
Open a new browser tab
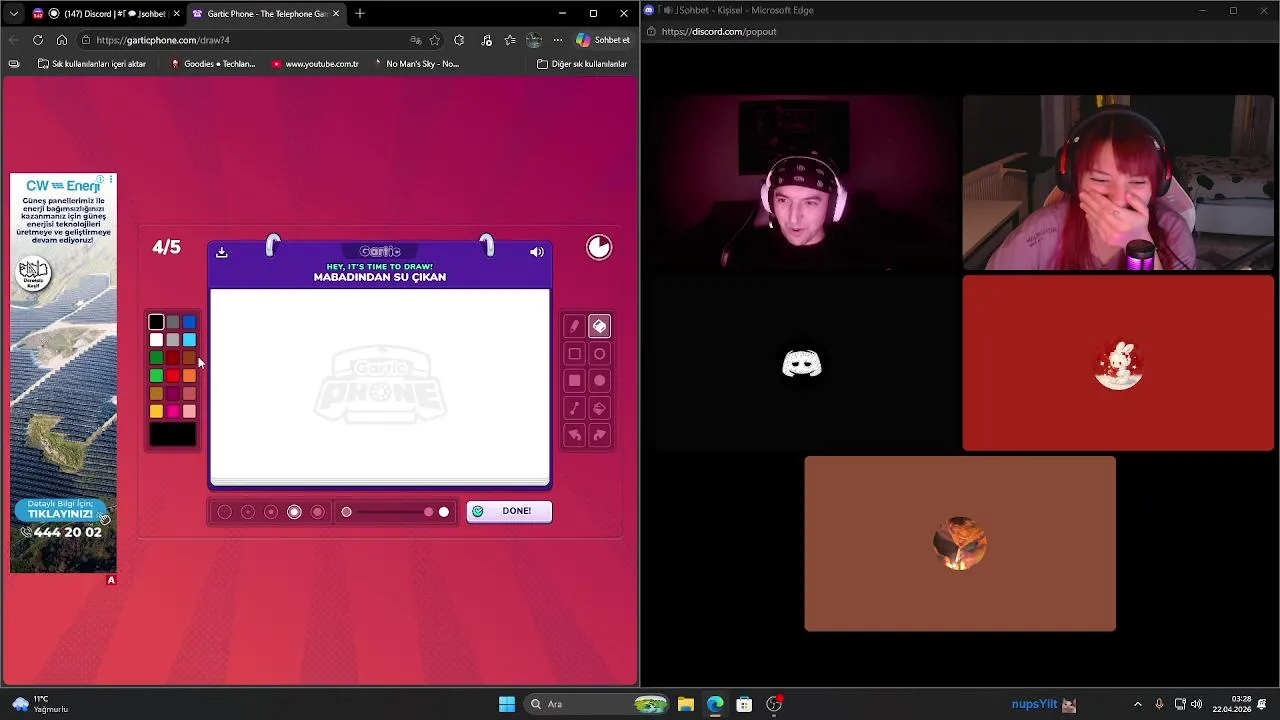coord(360,14)
